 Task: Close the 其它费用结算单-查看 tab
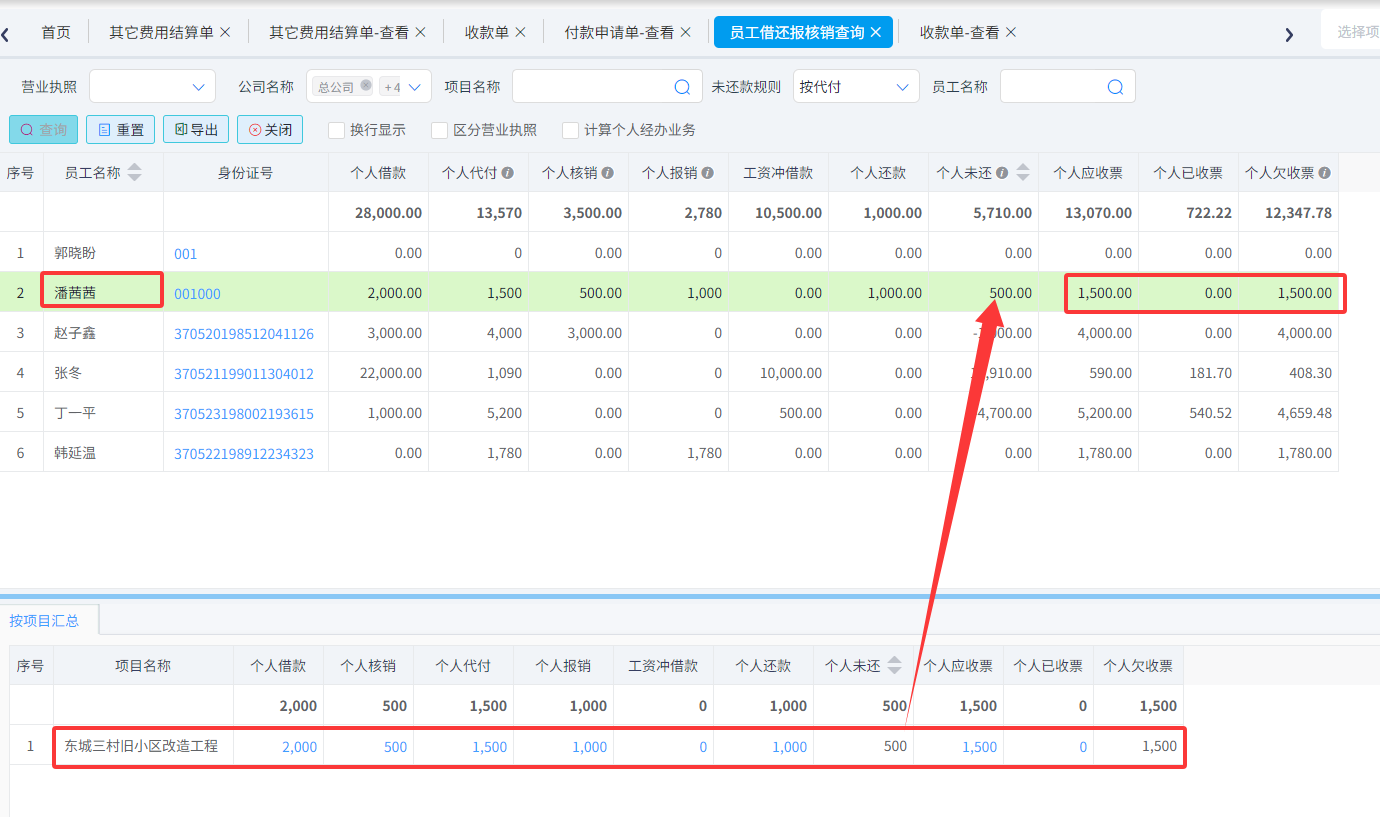tap(420, 32)
